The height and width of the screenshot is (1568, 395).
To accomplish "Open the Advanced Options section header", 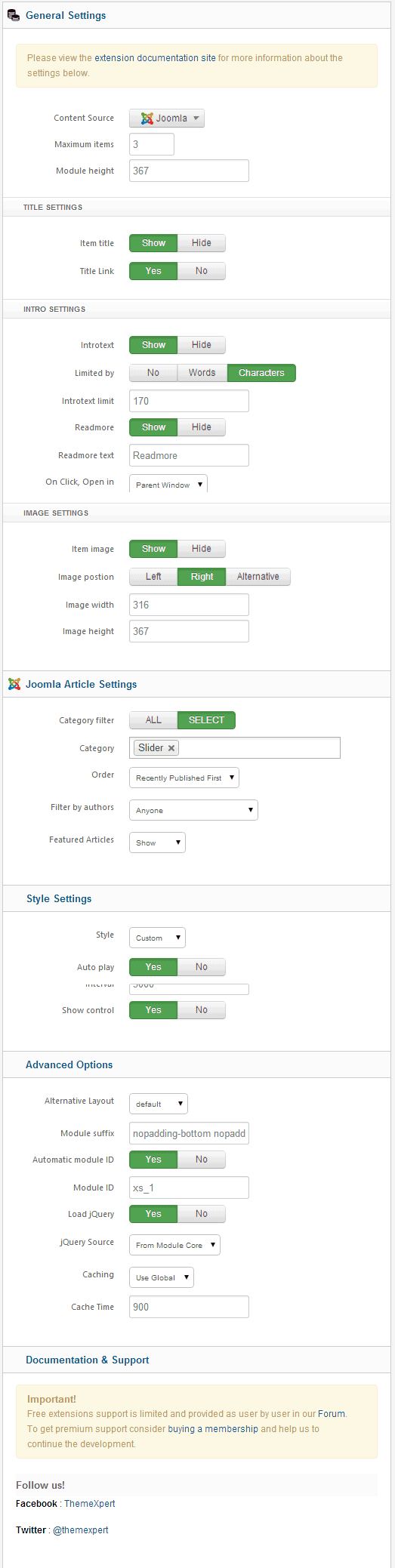I will tap(197, 1064).
